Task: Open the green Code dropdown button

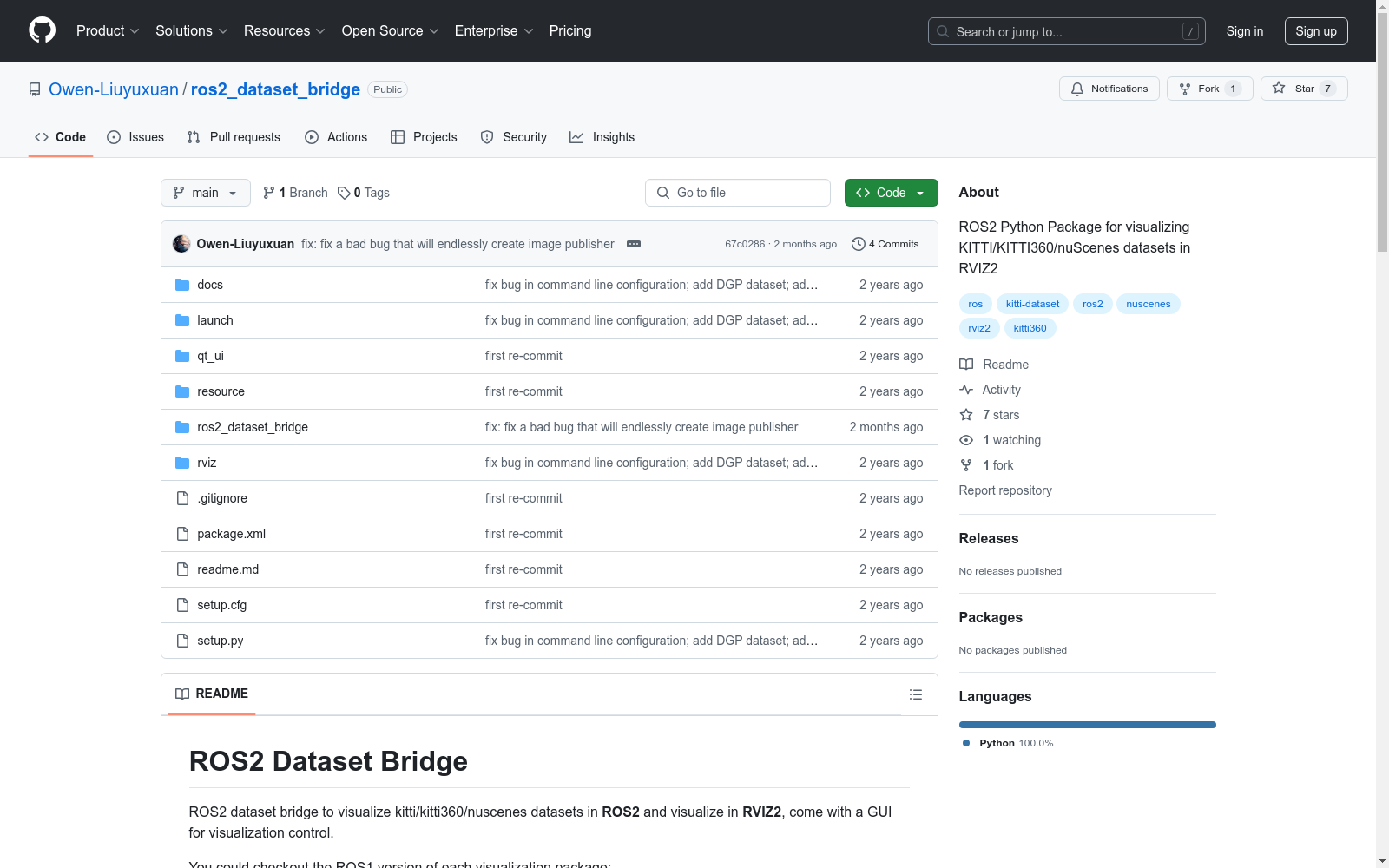Action: [x=891, y=193]
